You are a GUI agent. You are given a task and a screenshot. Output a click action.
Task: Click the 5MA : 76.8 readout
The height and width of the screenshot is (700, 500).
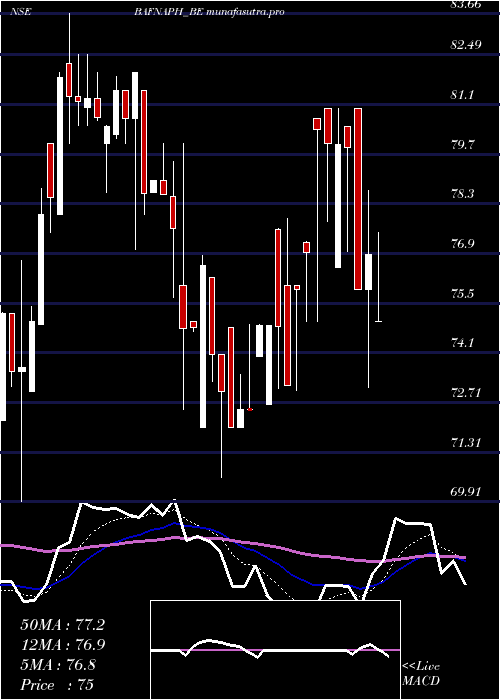(58, 665)
